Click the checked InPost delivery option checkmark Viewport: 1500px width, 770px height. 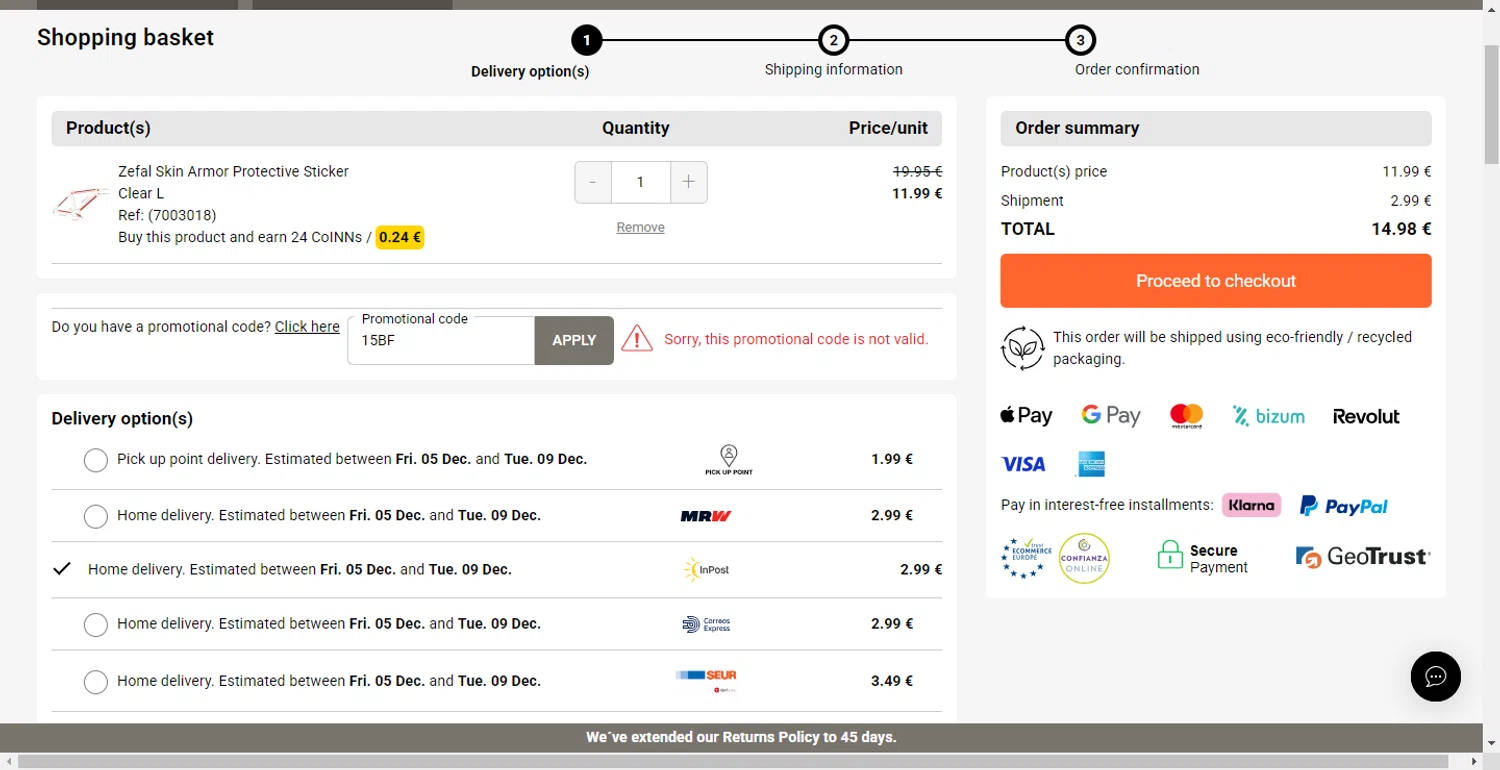(x=62, y=568)
